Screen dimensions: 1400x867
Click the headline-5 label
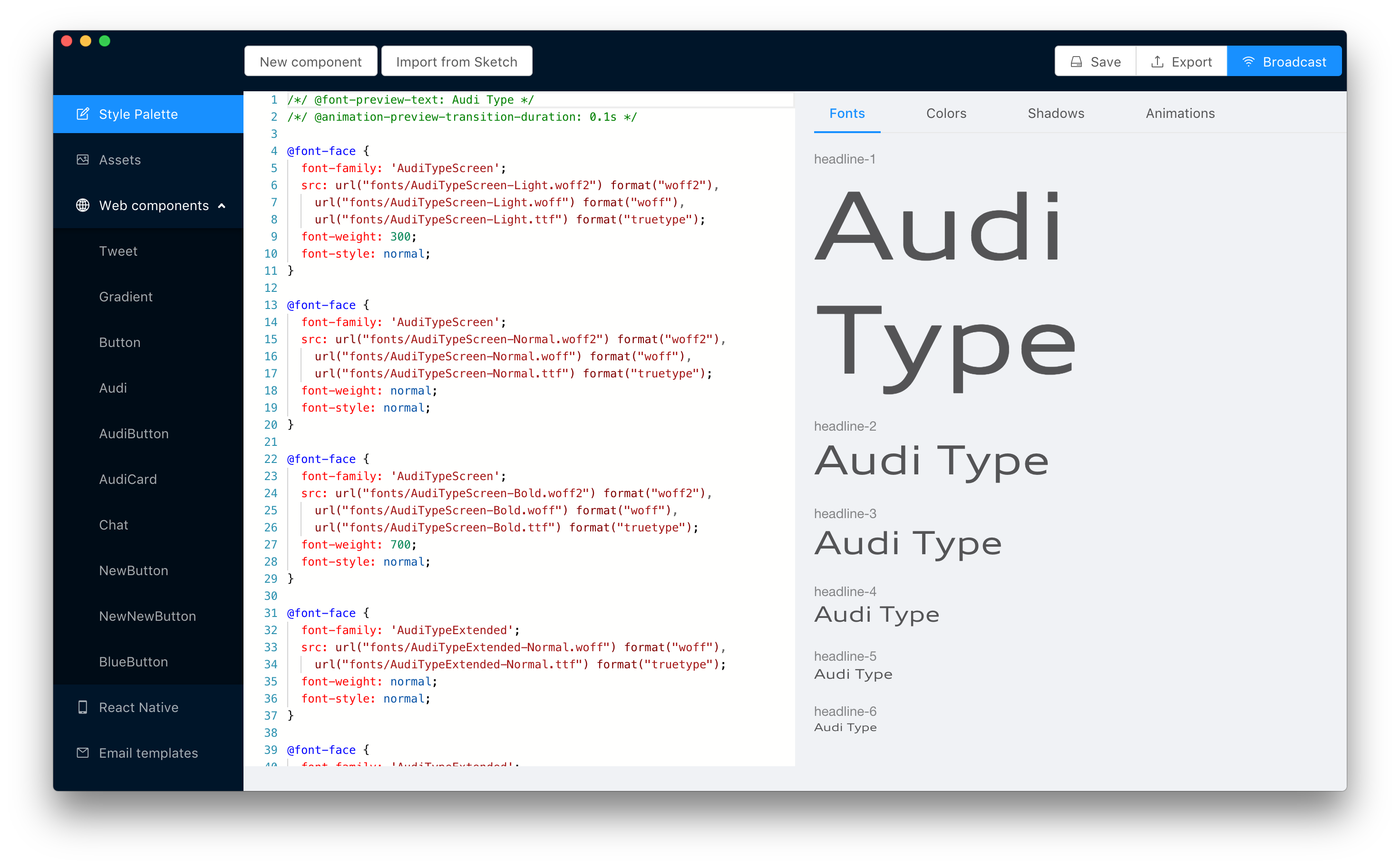pyautogui.click(x=845, y=656)
